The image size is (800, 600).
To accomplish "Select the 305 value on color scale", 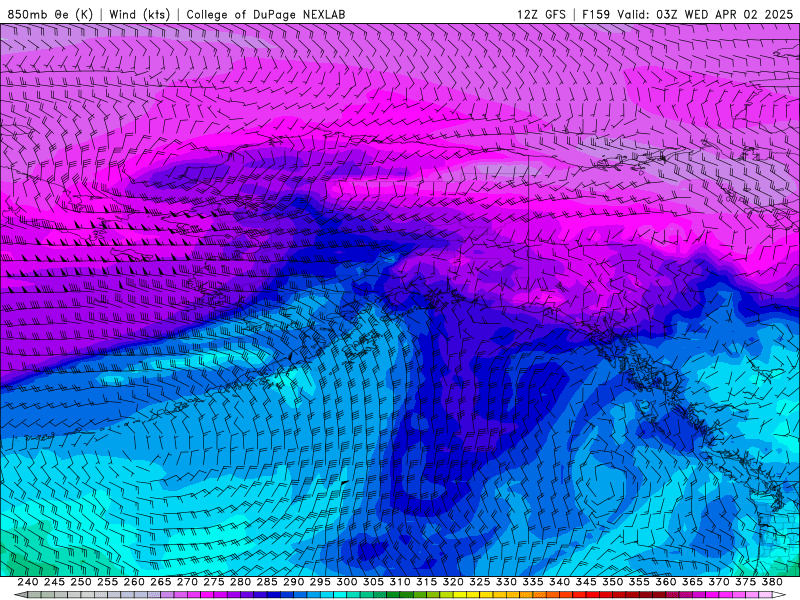I will point(373,582).
